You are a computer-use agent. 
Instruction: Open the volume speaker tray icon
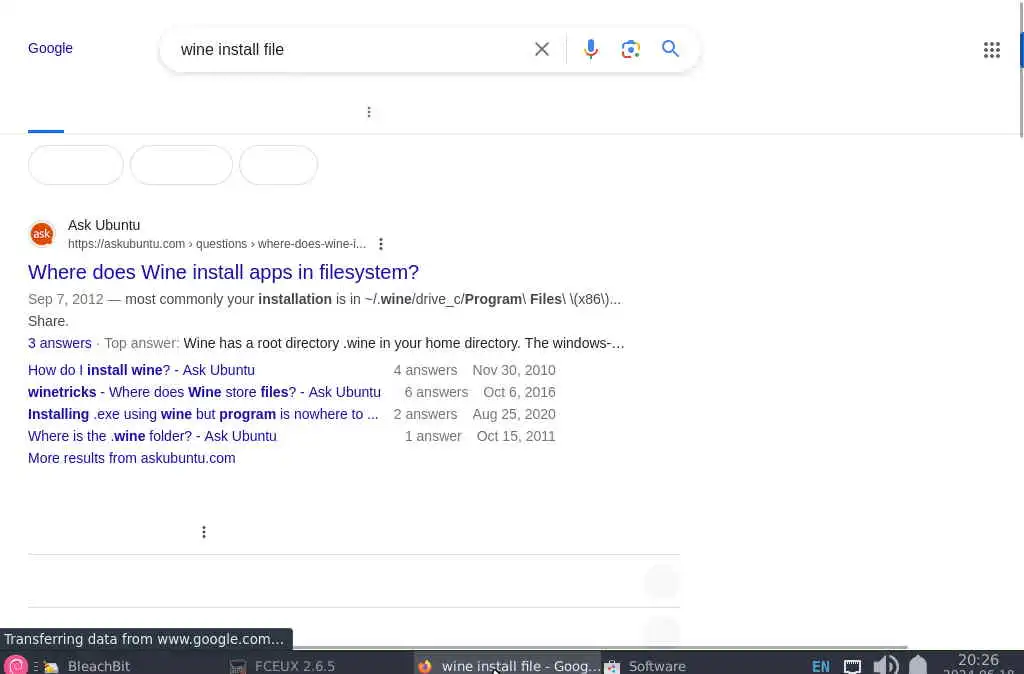click(x=886, y=665)
